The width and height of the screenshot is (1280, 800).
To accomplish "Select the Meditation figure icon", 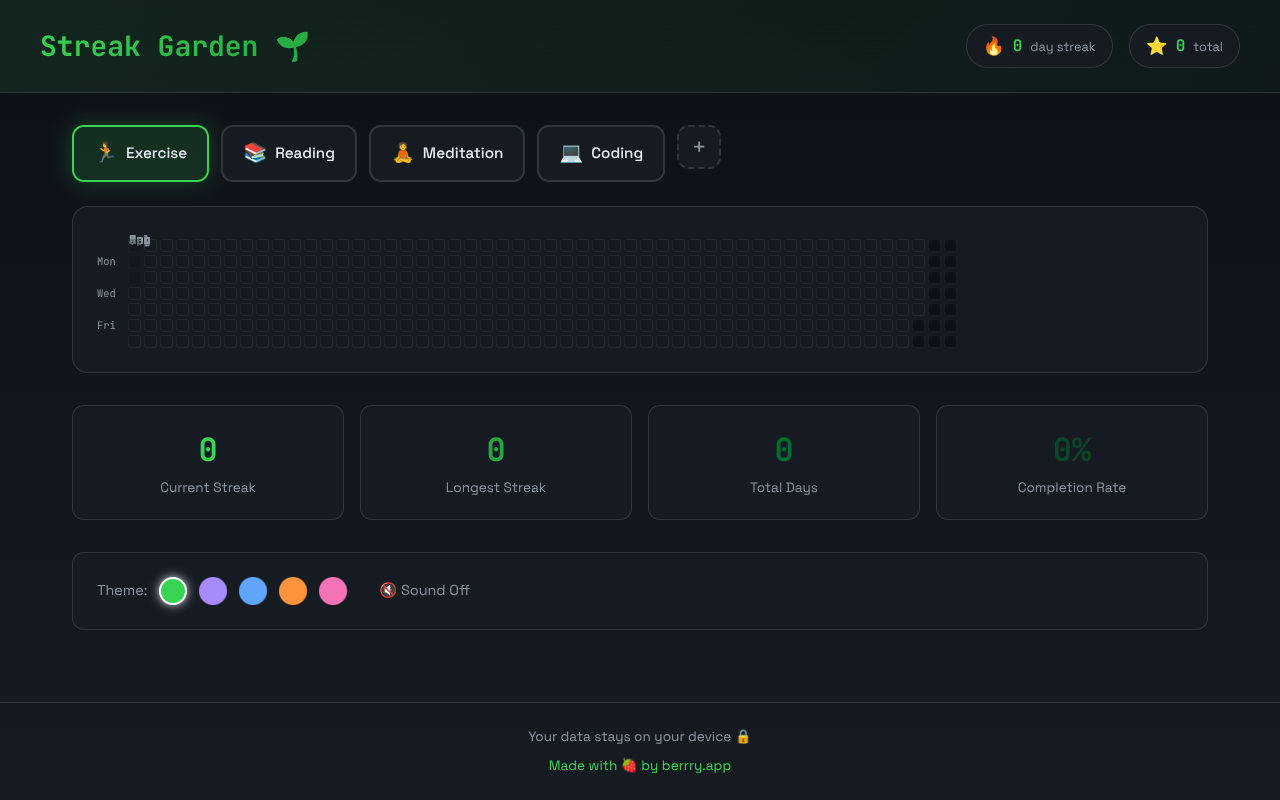I will pyautogui.click(x=402, y=153).
